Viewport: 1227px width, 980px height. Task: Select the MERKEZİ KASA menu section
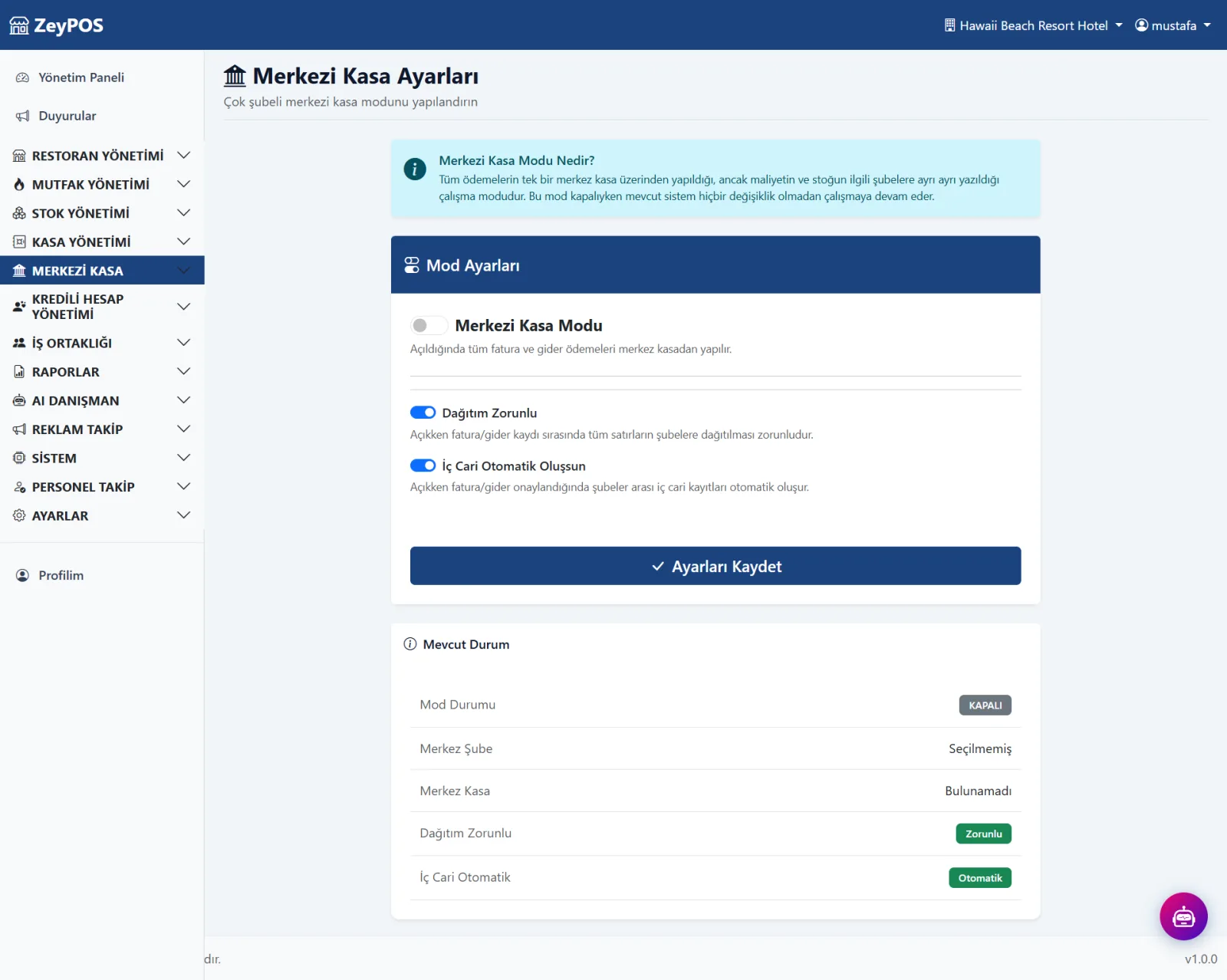102,271
